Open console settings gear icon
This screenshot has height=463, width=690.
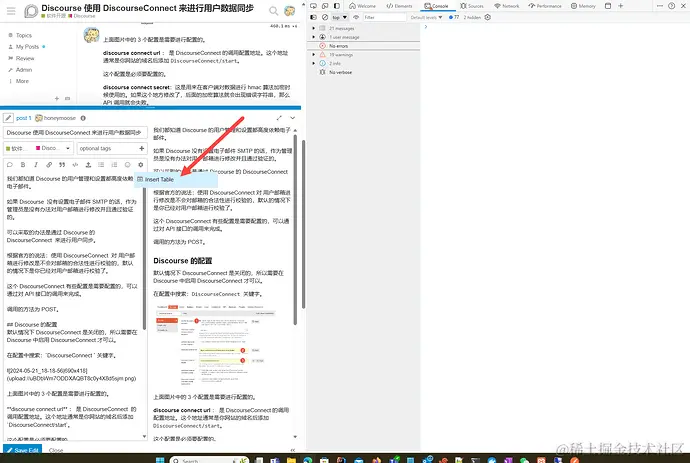[488, 17]
